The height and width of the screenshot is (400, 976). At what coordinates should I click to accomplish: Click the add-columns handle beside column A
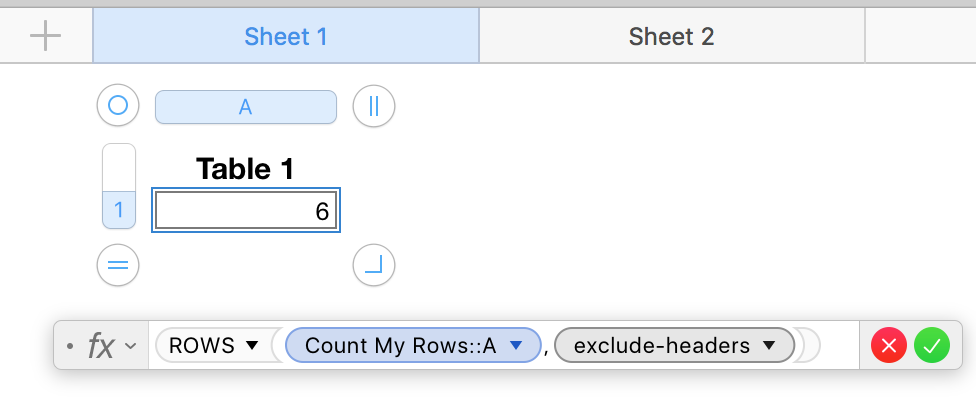click(x=374, y=106)
